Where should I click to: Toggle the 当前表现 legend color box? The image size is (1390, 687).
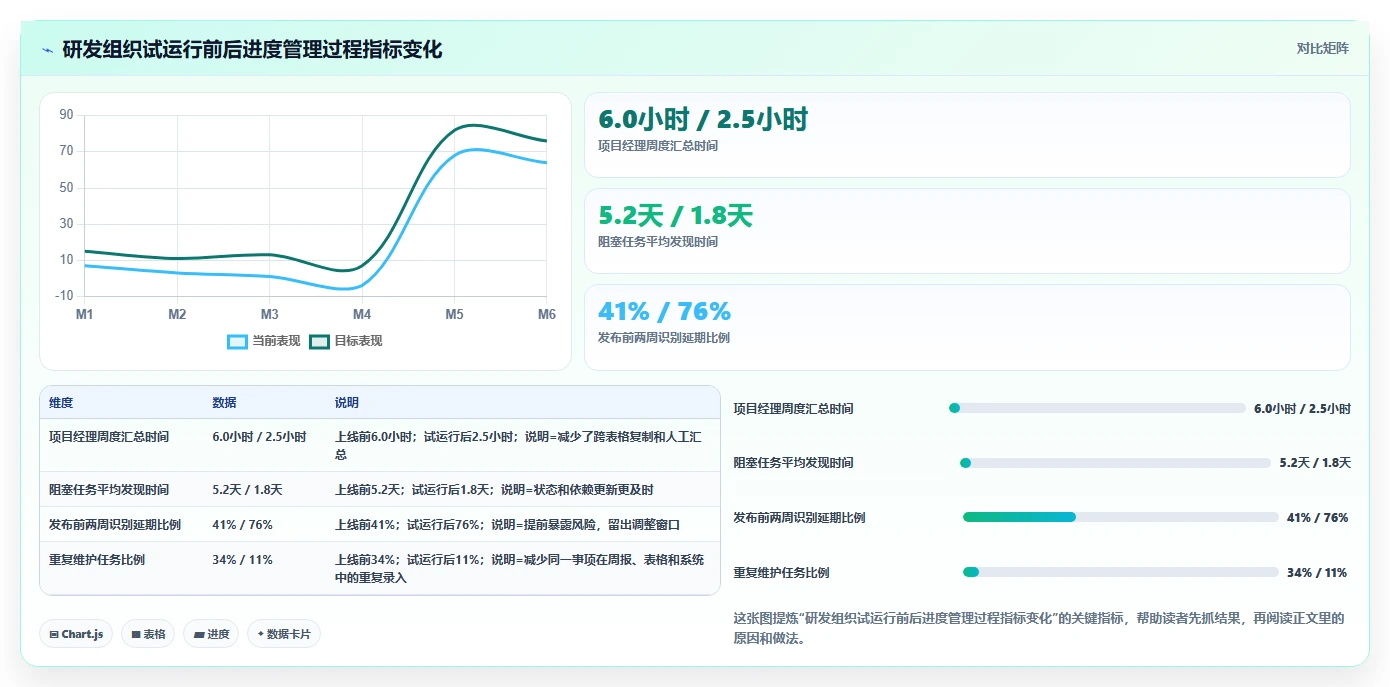click(x=237, y=341)
